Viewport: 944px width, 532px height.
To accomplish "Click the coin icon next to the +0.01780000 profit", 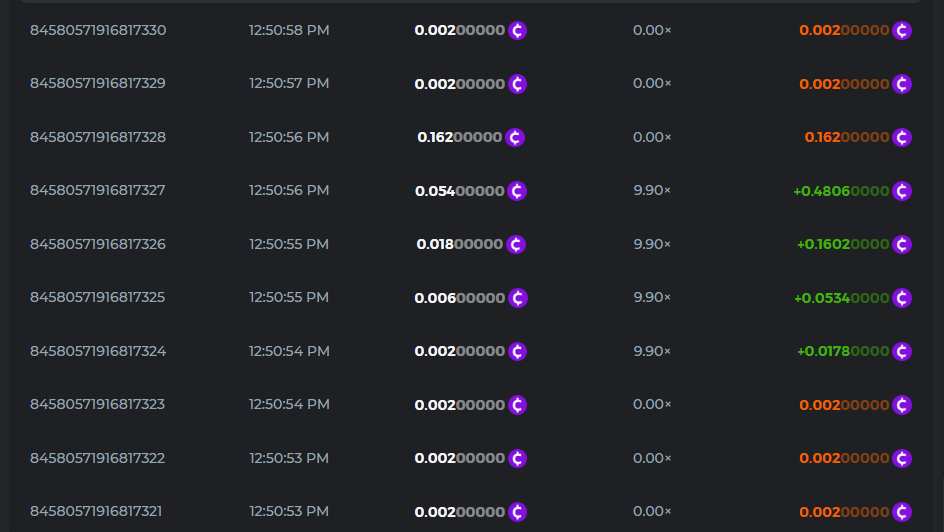I will click(x=902, y=351).
